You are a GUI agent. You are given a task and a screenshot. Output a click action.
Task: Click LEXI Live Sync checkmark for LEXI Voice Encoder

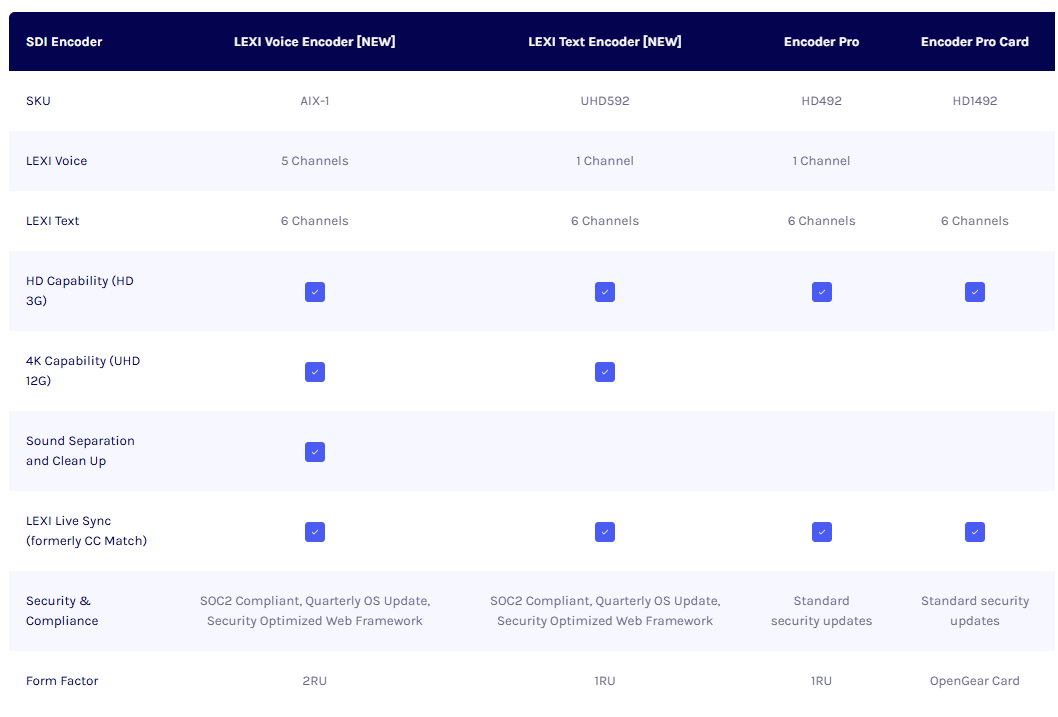(x=314, y=532)
